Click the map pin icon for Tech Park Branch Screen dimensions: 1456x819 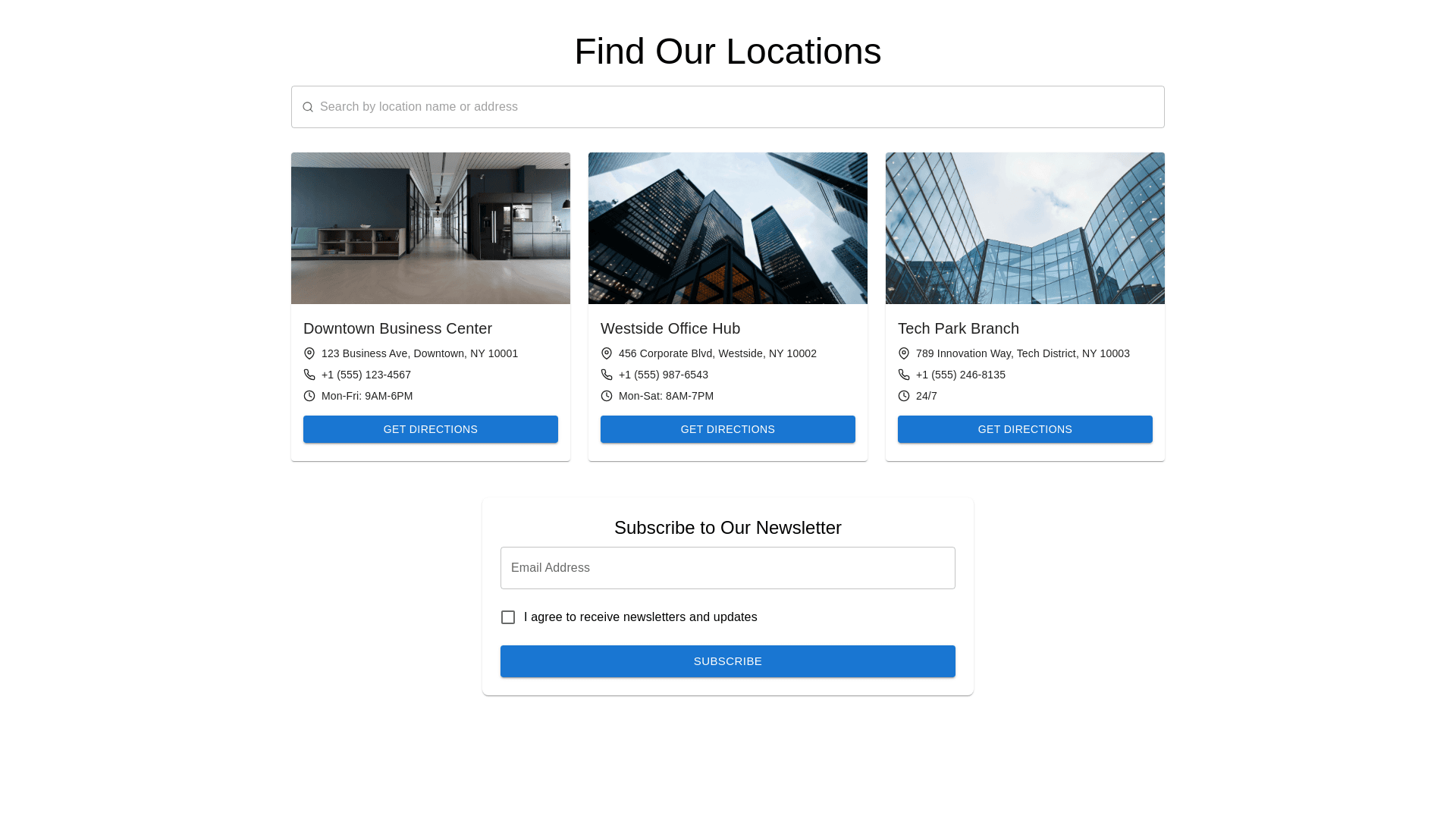click(904, 353)
